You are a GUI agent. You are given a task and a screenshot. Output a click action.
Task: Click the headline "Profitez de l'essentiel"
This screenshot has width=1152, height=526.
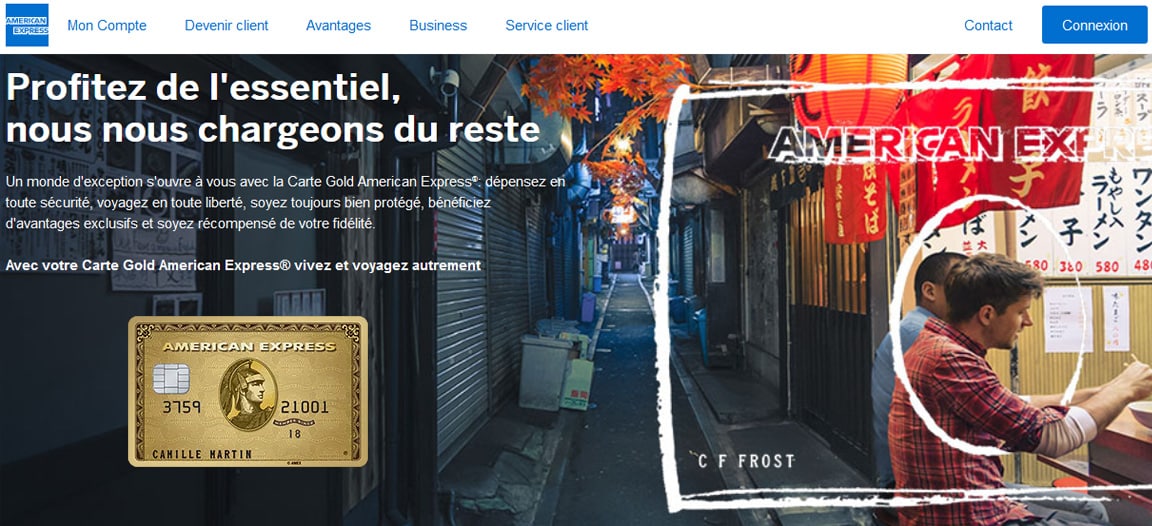pos(204,89)
